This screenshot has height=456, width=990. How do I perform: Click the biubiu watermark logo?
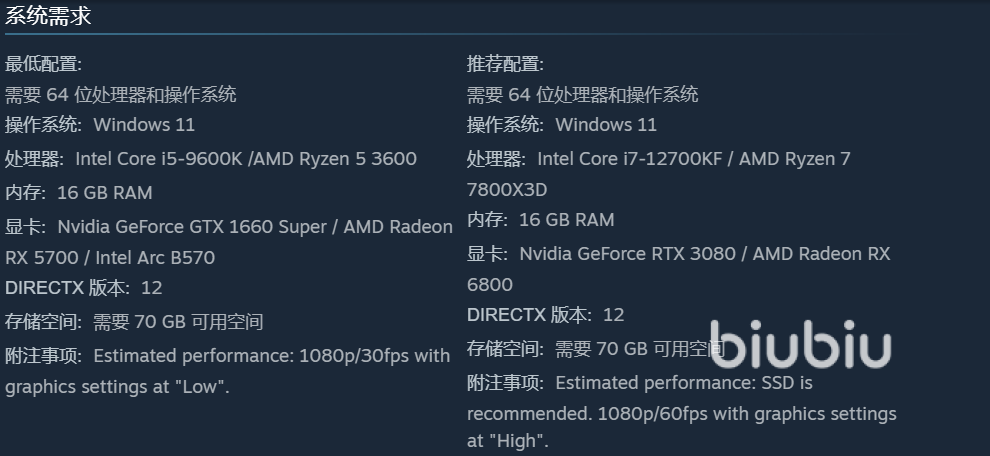click(x=800, y=345)
